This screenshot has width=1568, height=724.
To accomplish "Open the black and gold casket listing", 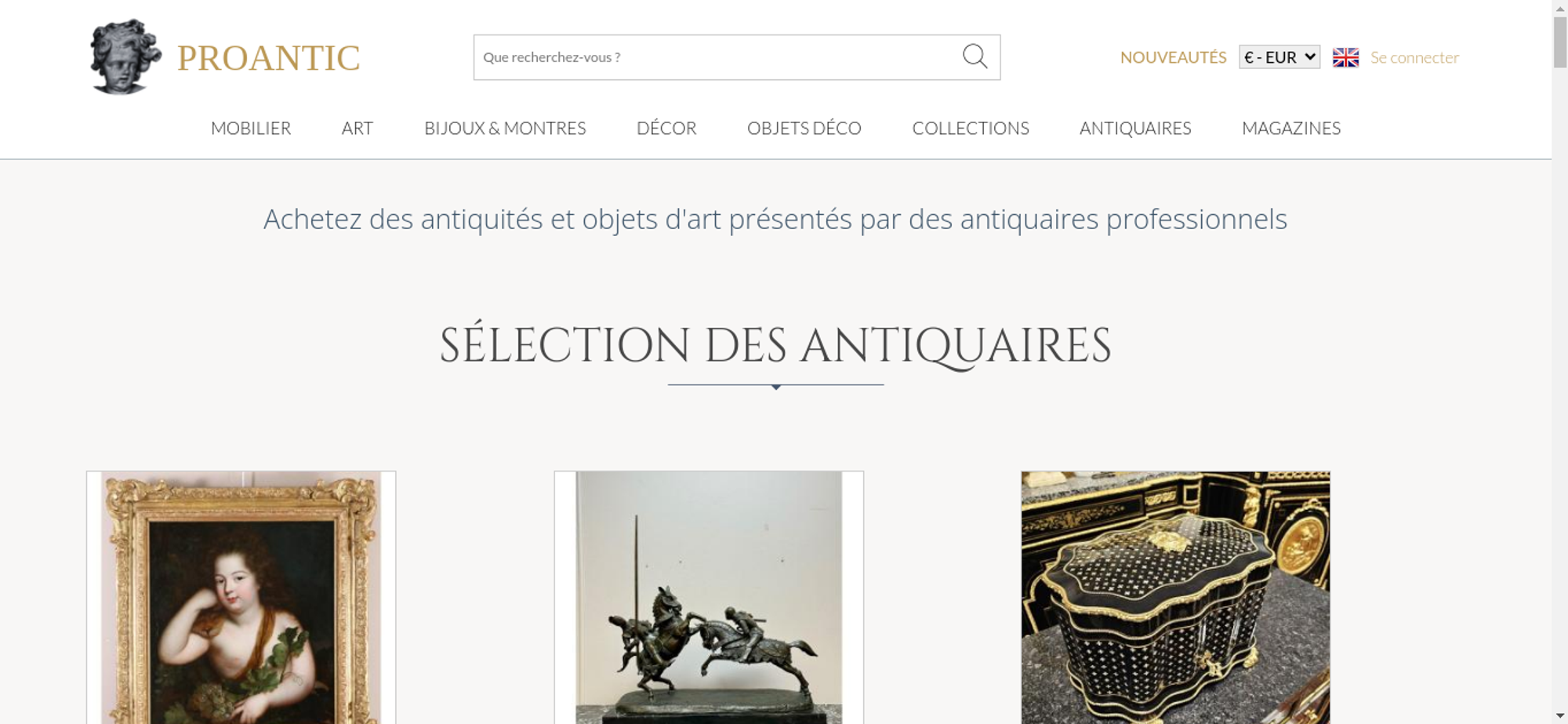I will [1175, 597].
